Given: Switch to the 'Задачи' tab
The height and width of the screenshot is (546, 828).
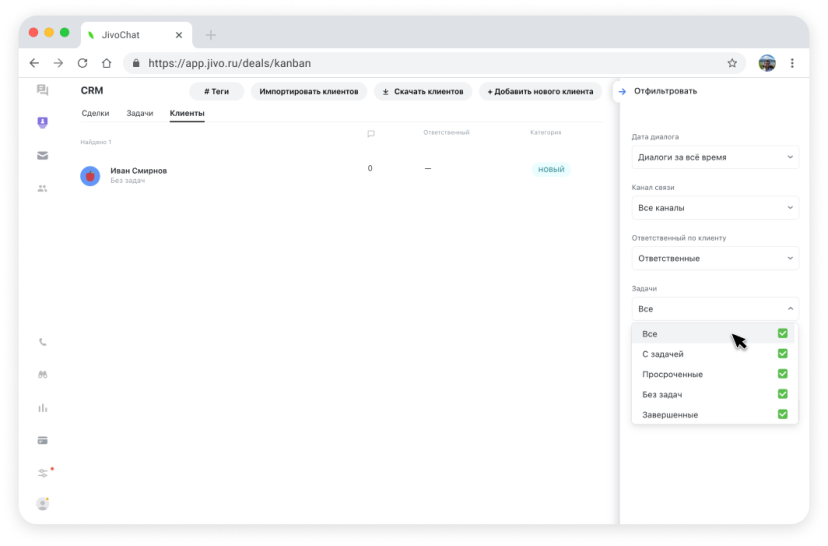Looking at the screenshot, I should click(140, 113).
